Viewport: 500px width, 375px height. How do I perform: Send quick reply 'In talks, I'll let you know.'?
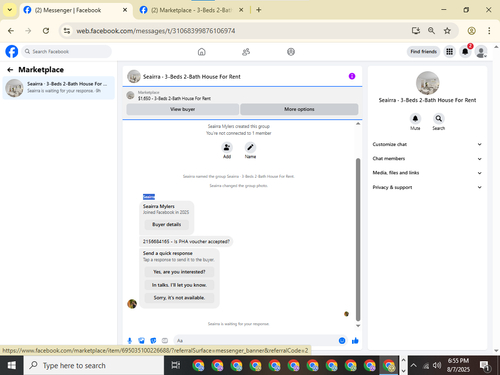coord(179,285)
